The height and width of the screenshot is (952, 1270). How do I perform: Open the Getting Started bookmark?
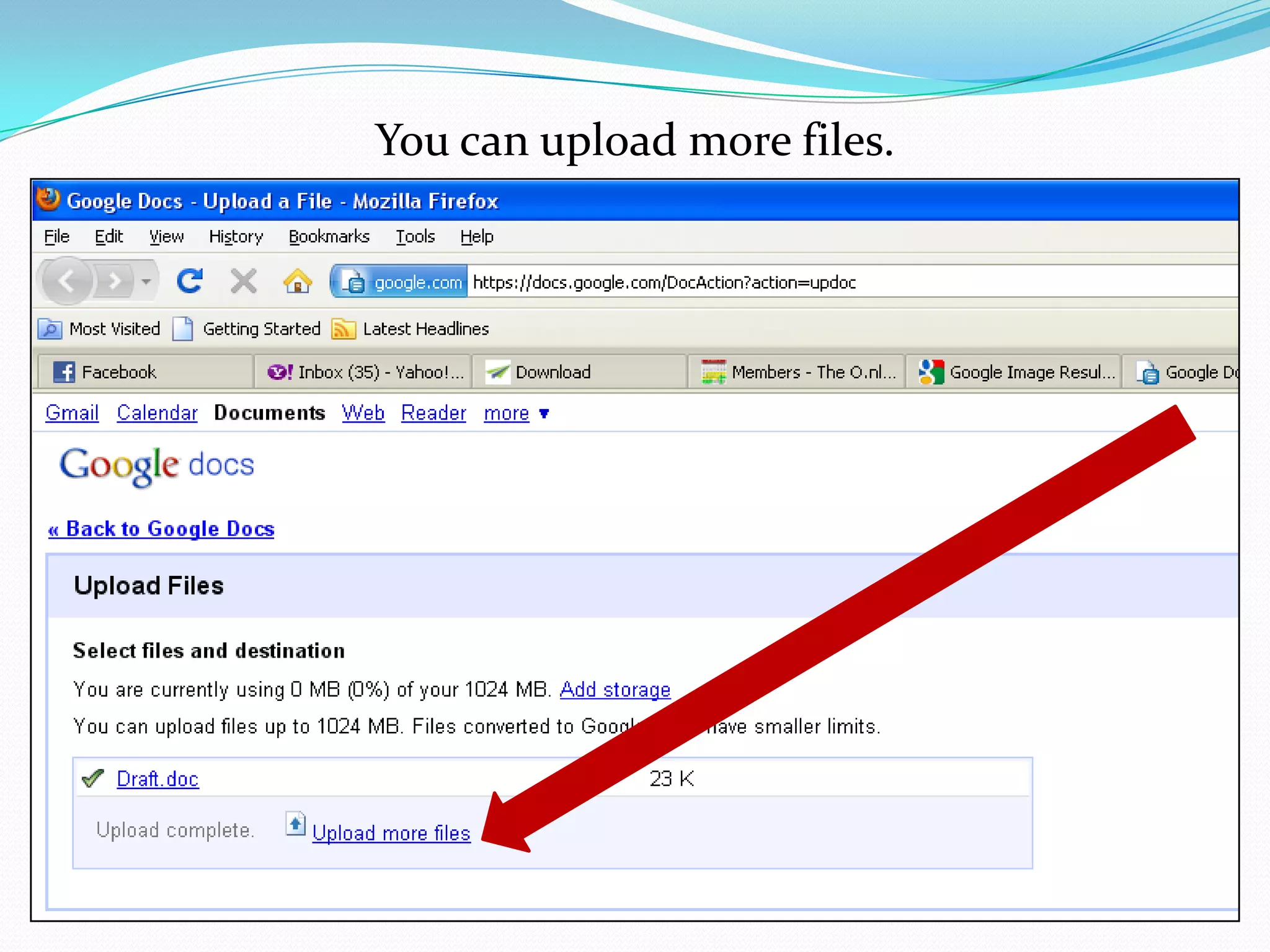[246, 328]
